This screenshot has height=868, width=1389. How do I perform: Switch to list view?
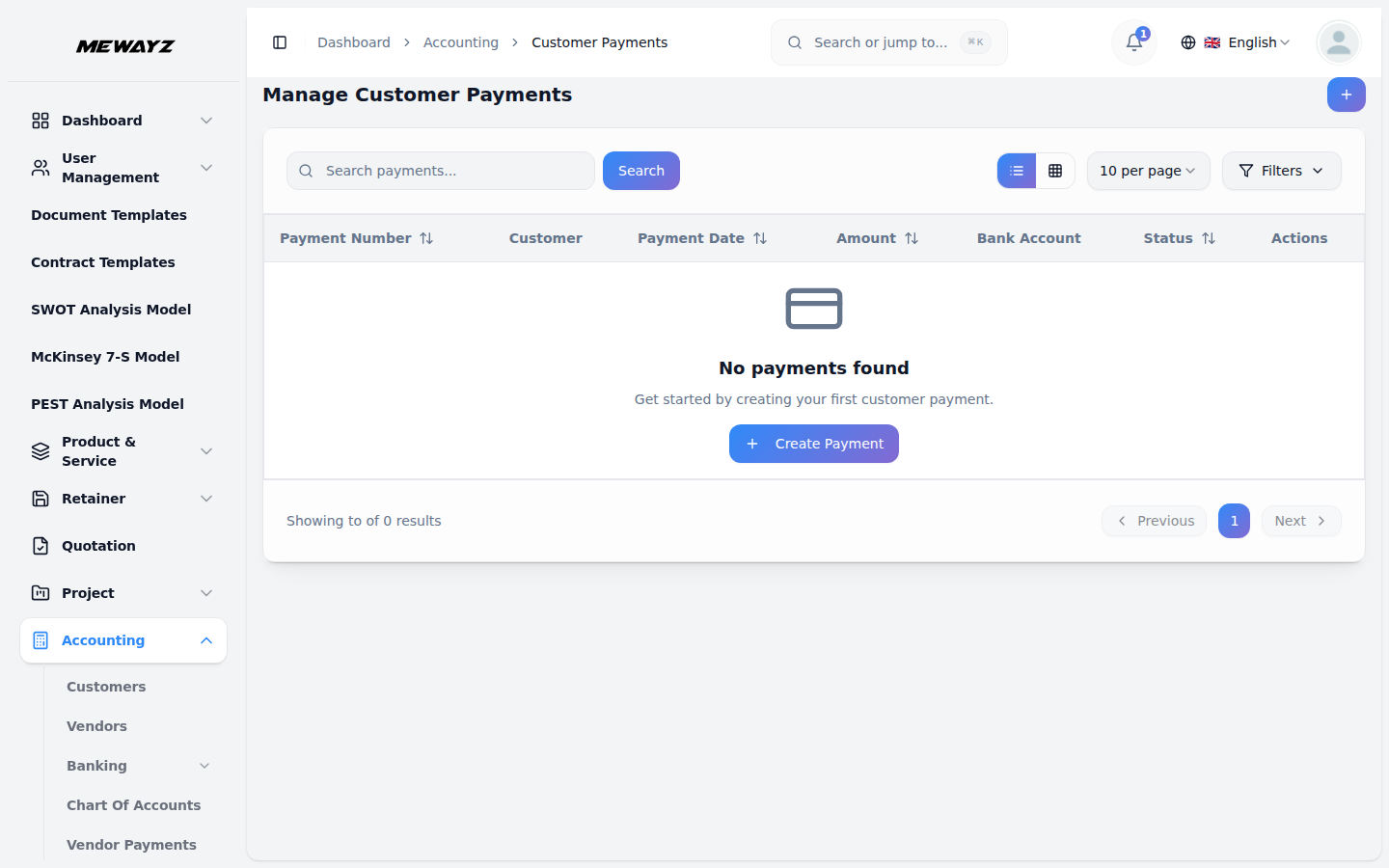pyautogui.click(x=1017, y=171)
